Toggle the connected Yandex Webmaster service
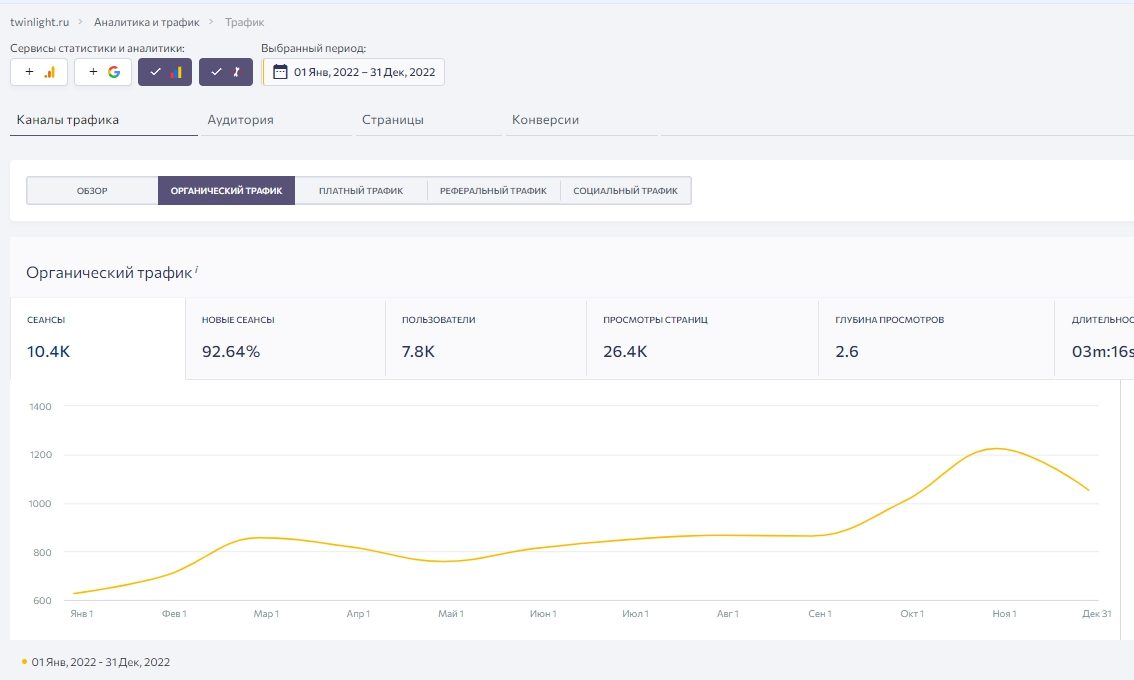Image resolution: width=1134 pixels, height=680 pixels. 226,72
